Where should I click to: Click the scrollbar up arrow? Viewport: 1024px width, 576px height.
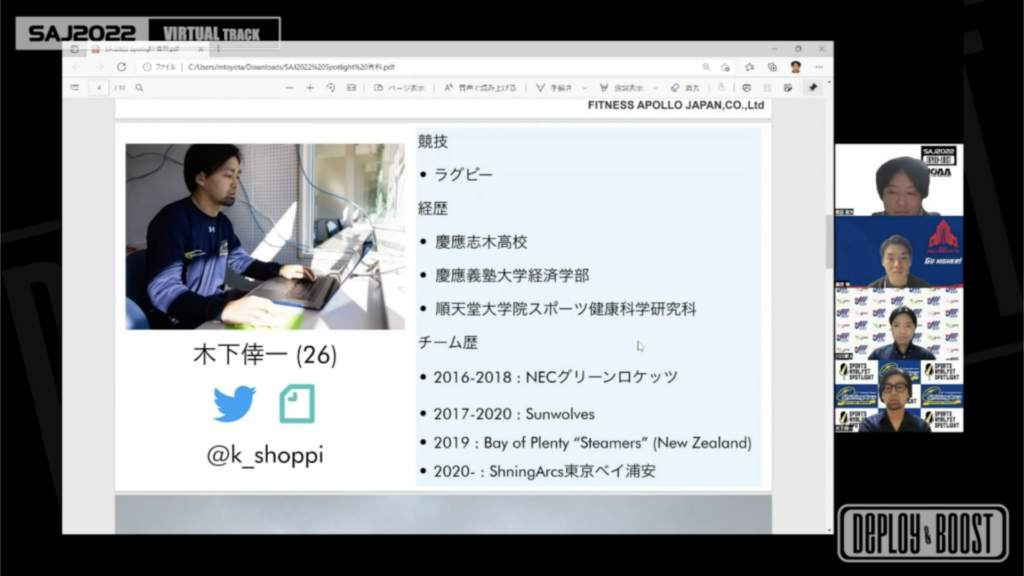tap(829, 83)
